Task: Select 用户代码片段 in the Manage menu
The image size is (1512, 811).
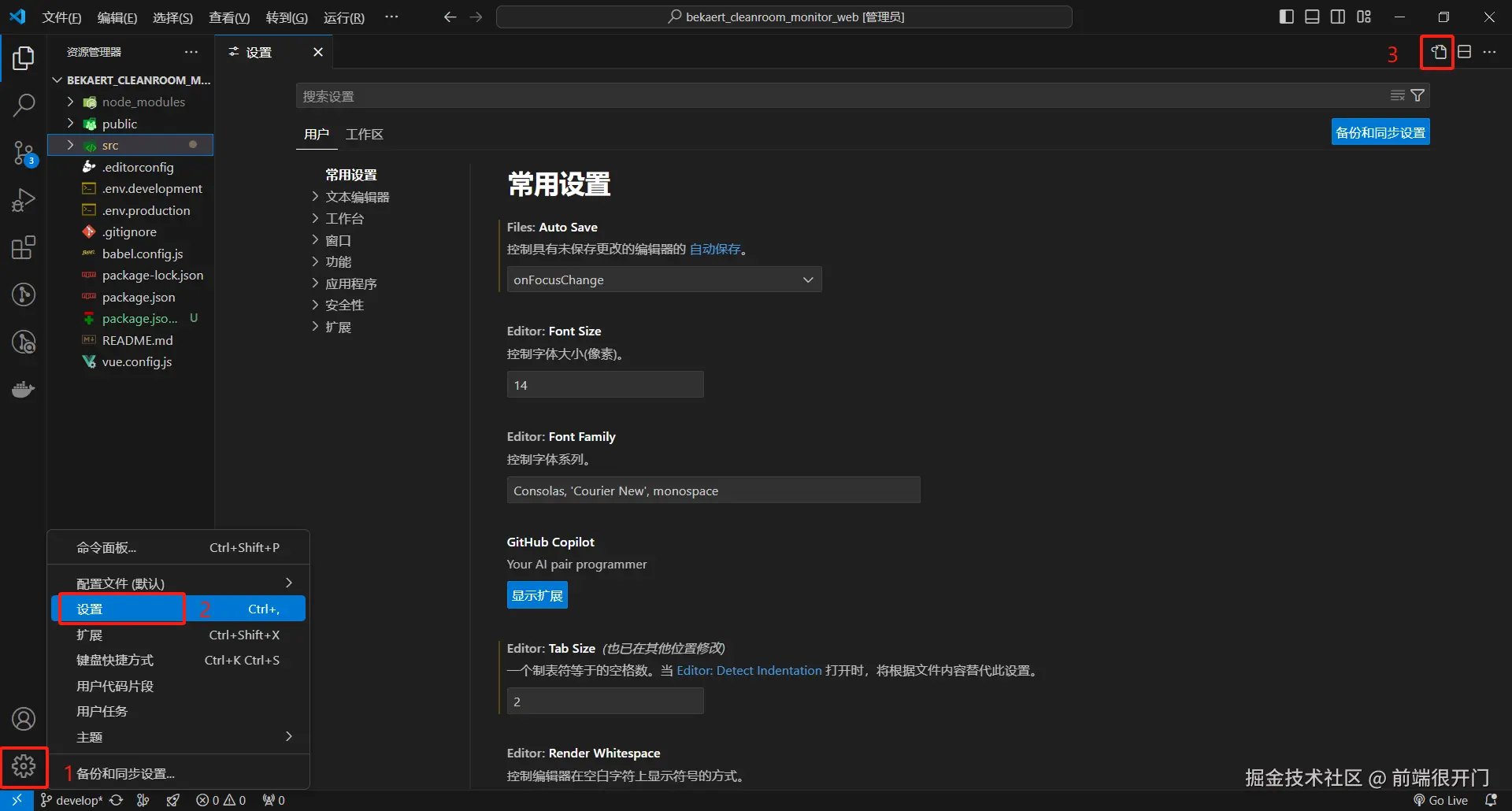Action: pyautogui.click(x=178, y=686)
